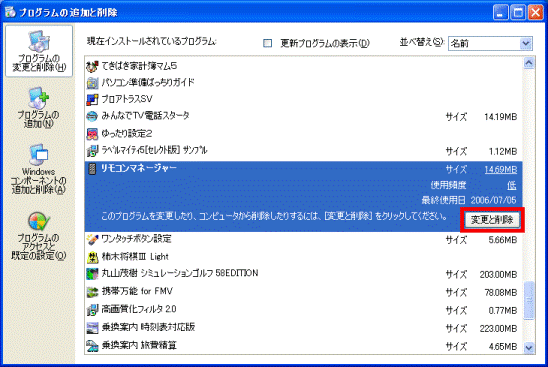This screenshot has height=367, width=548.
Task: Click the てきぱき家計簿マム5 program icon
Action: pyautogui.click(x=92, y=66)
